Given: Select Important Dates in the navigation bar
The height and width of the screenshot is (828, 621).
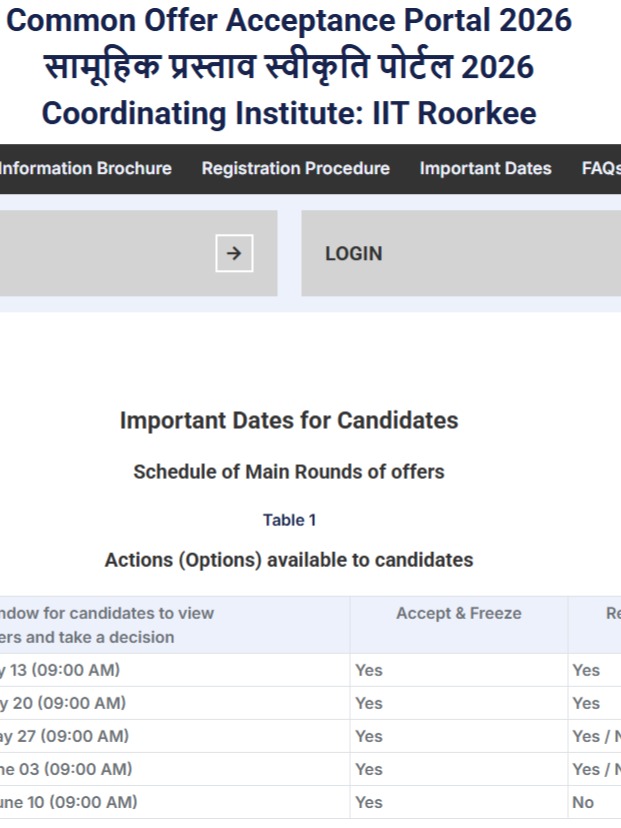Looking at the screenshot, I should (485, 168).
